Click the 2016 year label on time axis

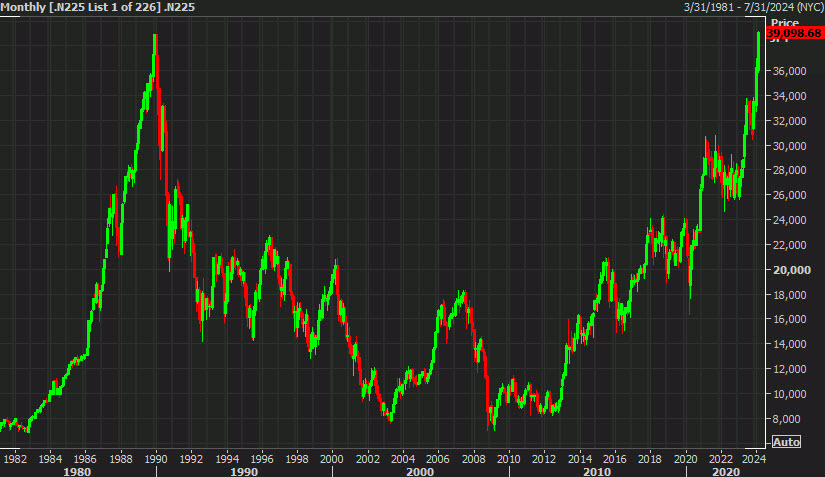[615, 459]
